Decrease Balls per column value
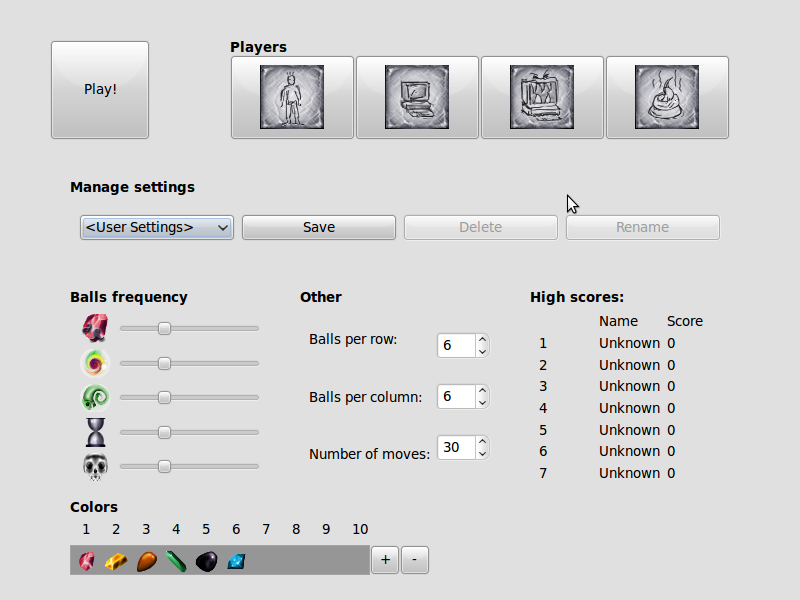This screenshot has width=800, height=600. click(482, 403)
